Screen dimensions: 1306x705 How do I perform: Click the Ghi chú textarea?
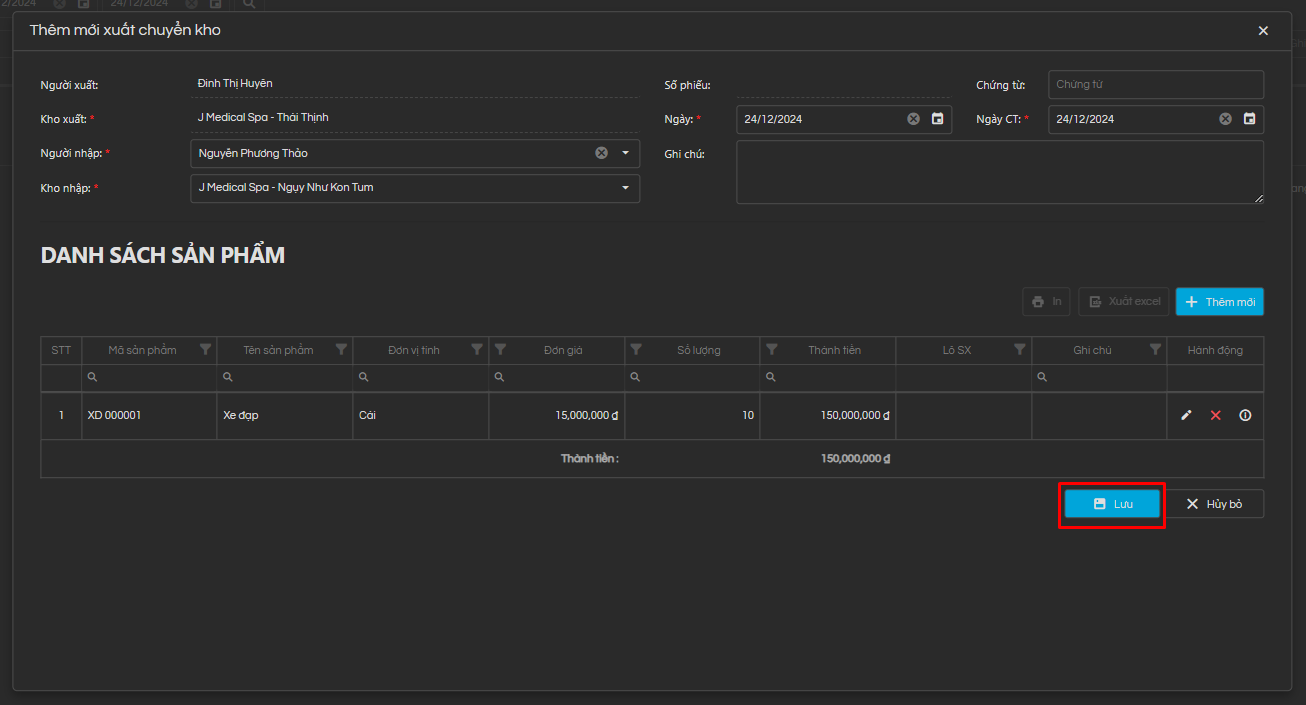(999, 172)
